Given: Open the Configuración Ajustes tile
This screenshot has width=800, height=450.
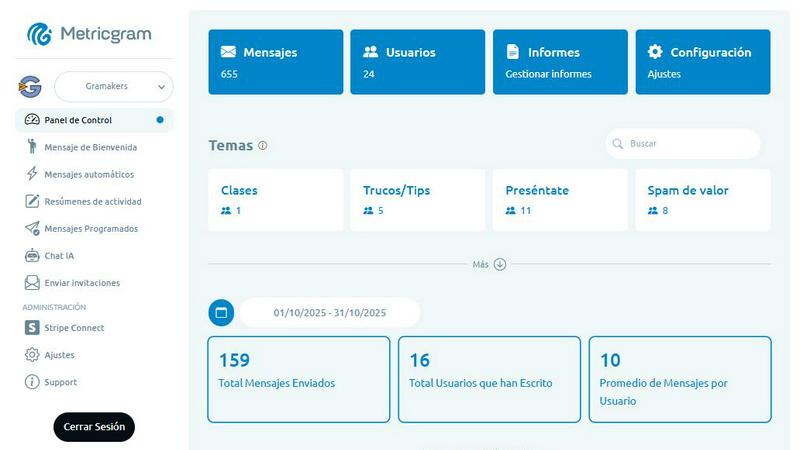Looking at the screenshot, I should pos(702,62).
